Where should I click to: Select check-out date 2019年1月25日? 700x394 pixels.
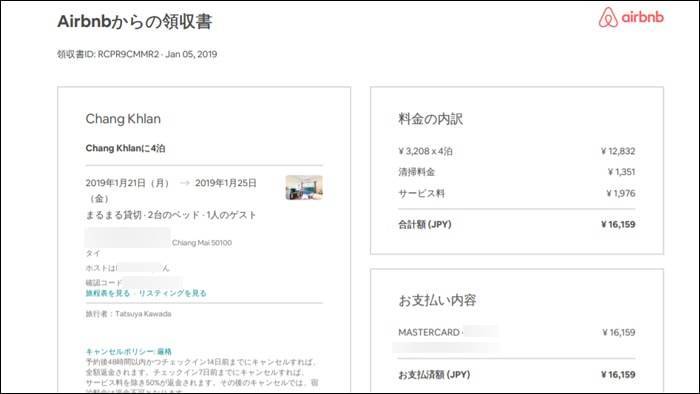click(x=226, y=183)
